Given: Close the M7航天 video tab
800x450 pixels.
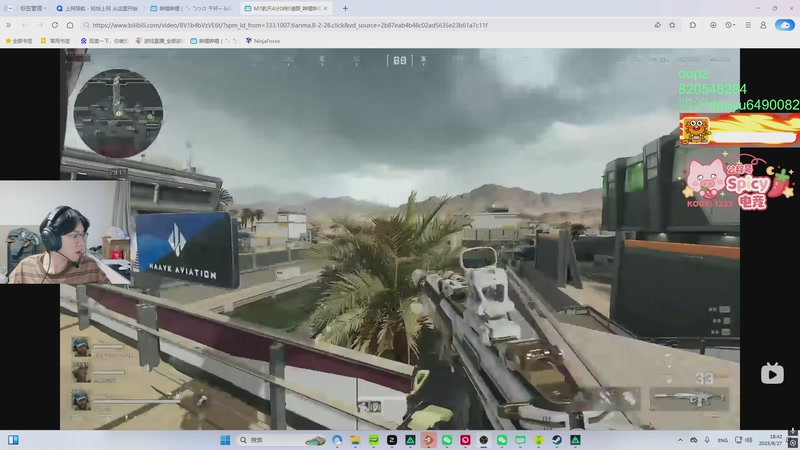Looking at the screenshot, I should point(326,8).
